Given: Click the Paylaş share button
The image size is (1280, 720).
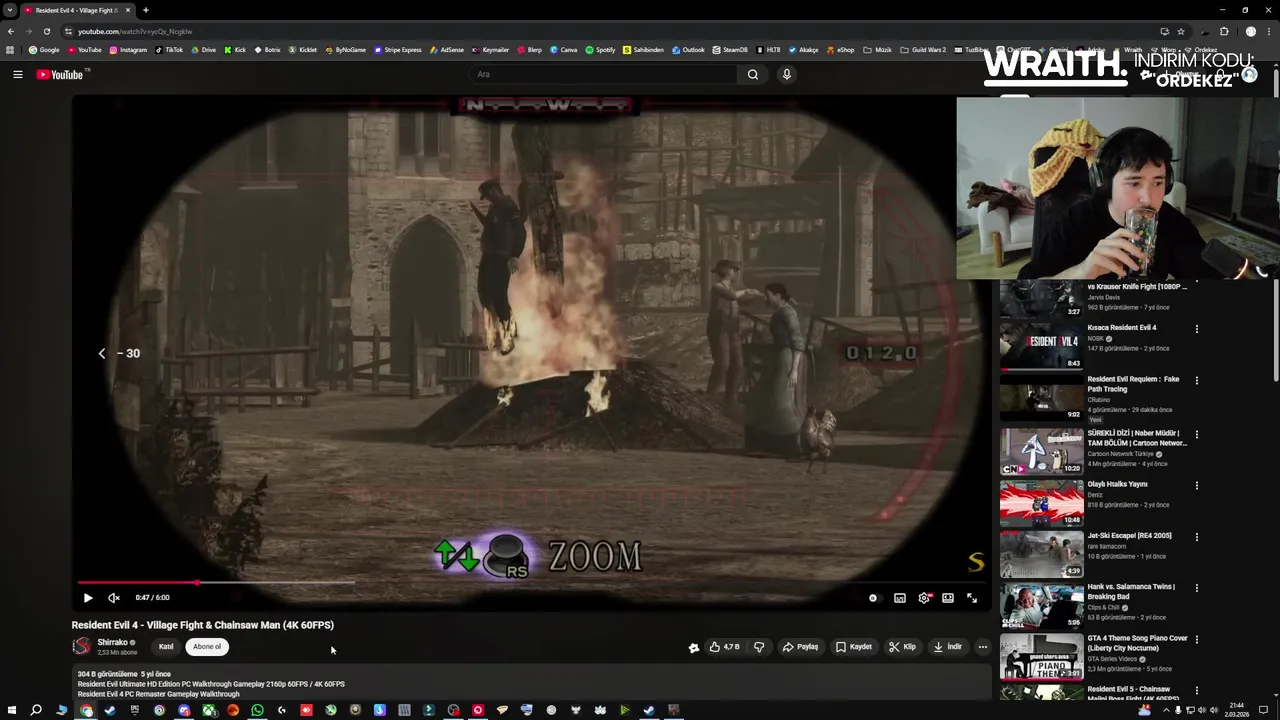Looking at the screenshot, I should pos(800,647).
